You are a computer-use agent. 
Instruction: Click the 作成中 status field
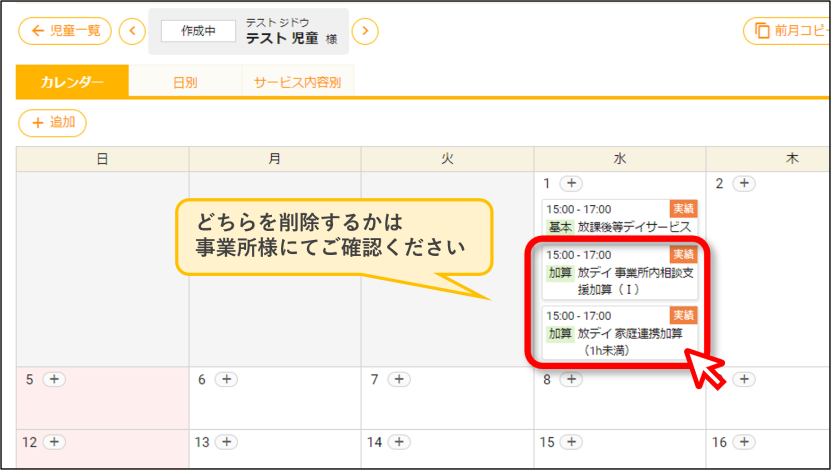point(198,31)
